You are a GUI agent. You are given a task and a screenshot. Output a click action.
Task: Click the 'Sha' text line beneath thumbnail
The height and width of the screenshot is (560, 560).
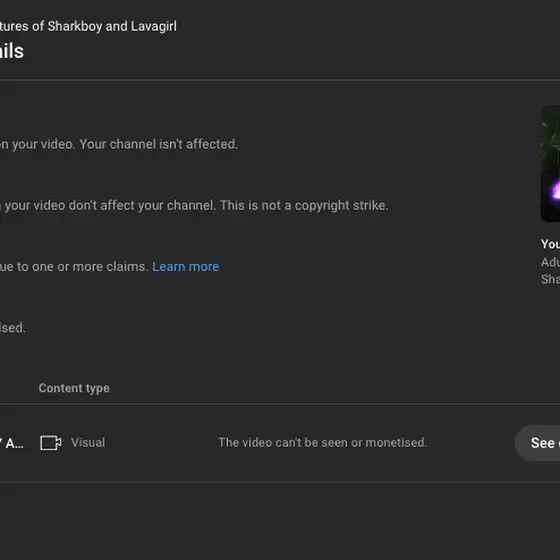click(x=550, y=279)
